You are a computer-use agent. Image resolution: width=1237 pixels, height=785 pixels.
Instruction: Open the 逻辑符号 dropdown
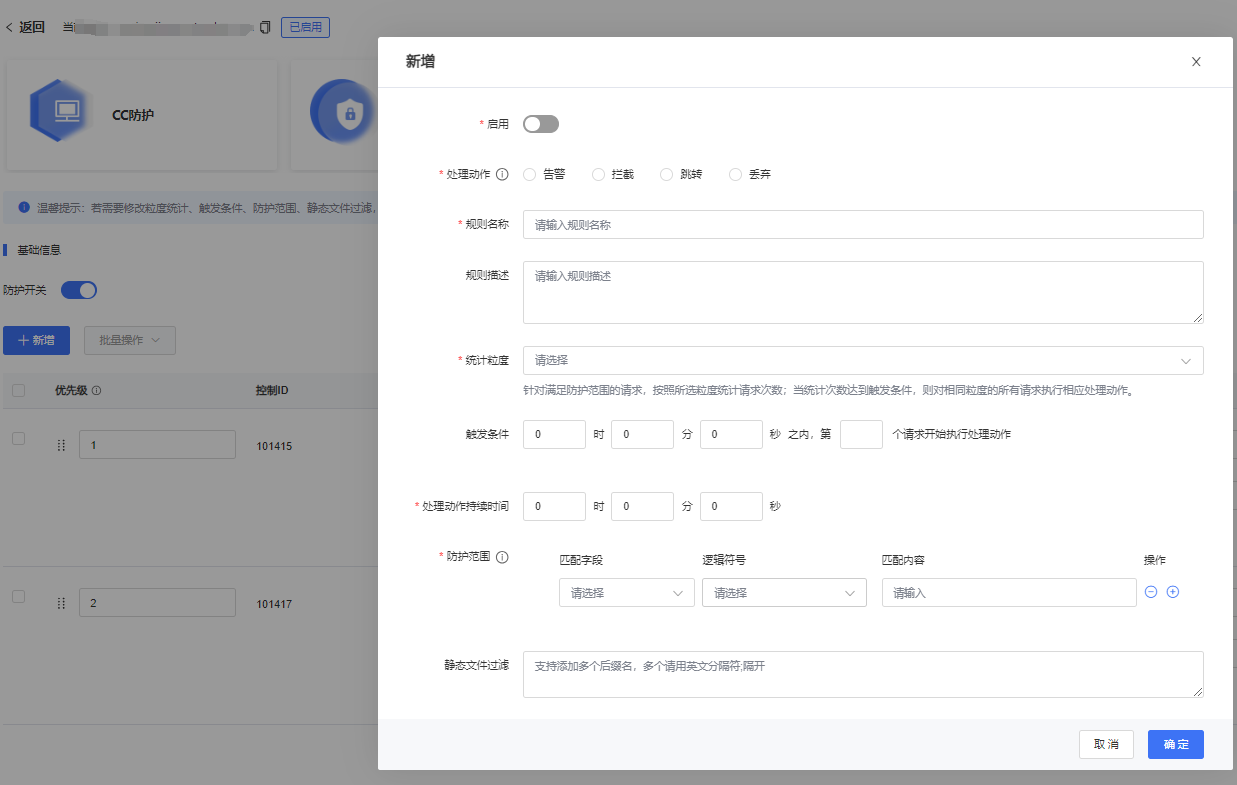(784, 593)
